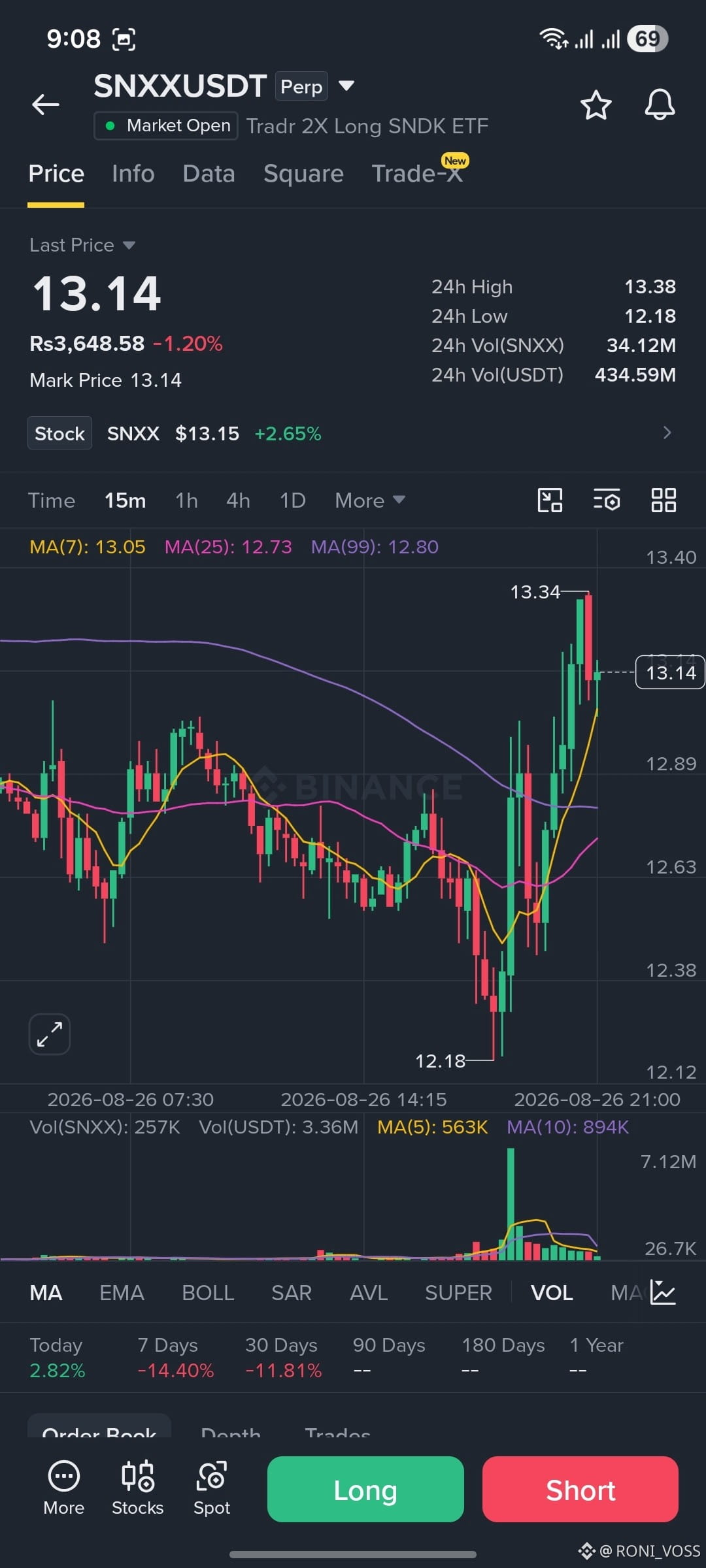Open chart indicator settings icon
The image size is (706, 1568).
pyautogui.click(x=607, y=500)
